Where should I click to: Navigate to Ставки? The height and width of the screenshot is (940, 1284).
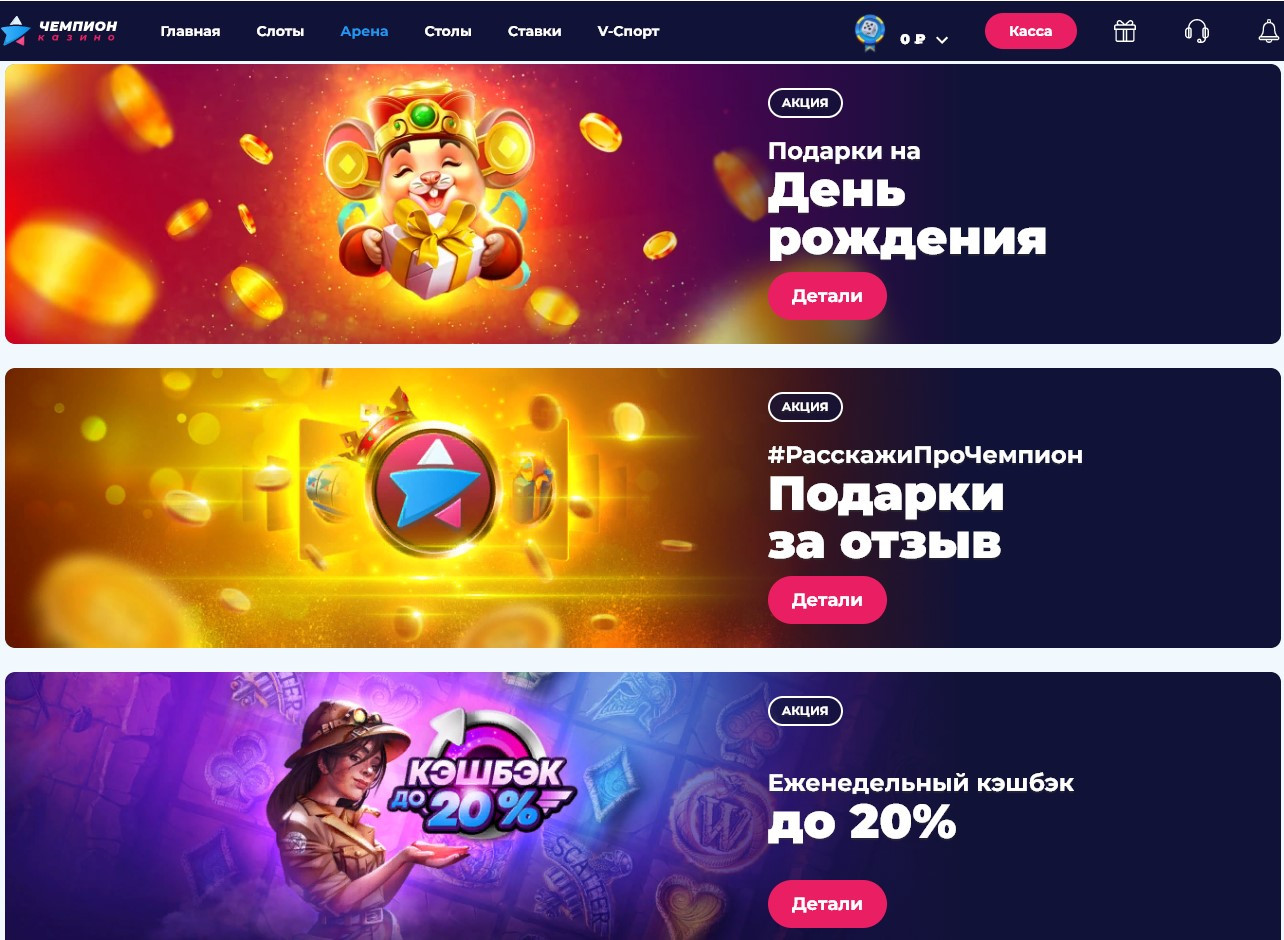pyautogui.click(x=534, y=31)
